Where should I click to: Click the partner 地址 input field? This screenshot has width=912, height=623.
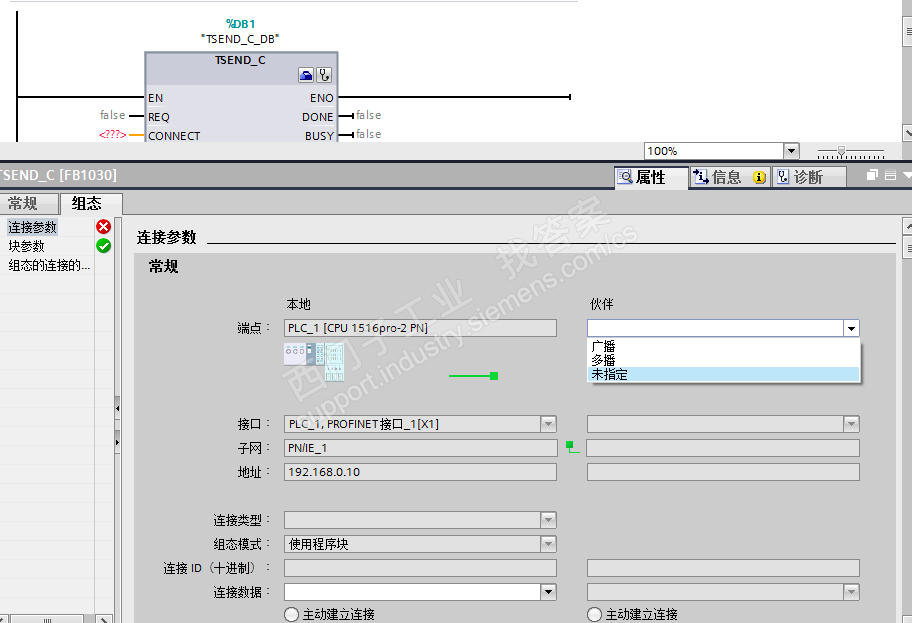723,472
